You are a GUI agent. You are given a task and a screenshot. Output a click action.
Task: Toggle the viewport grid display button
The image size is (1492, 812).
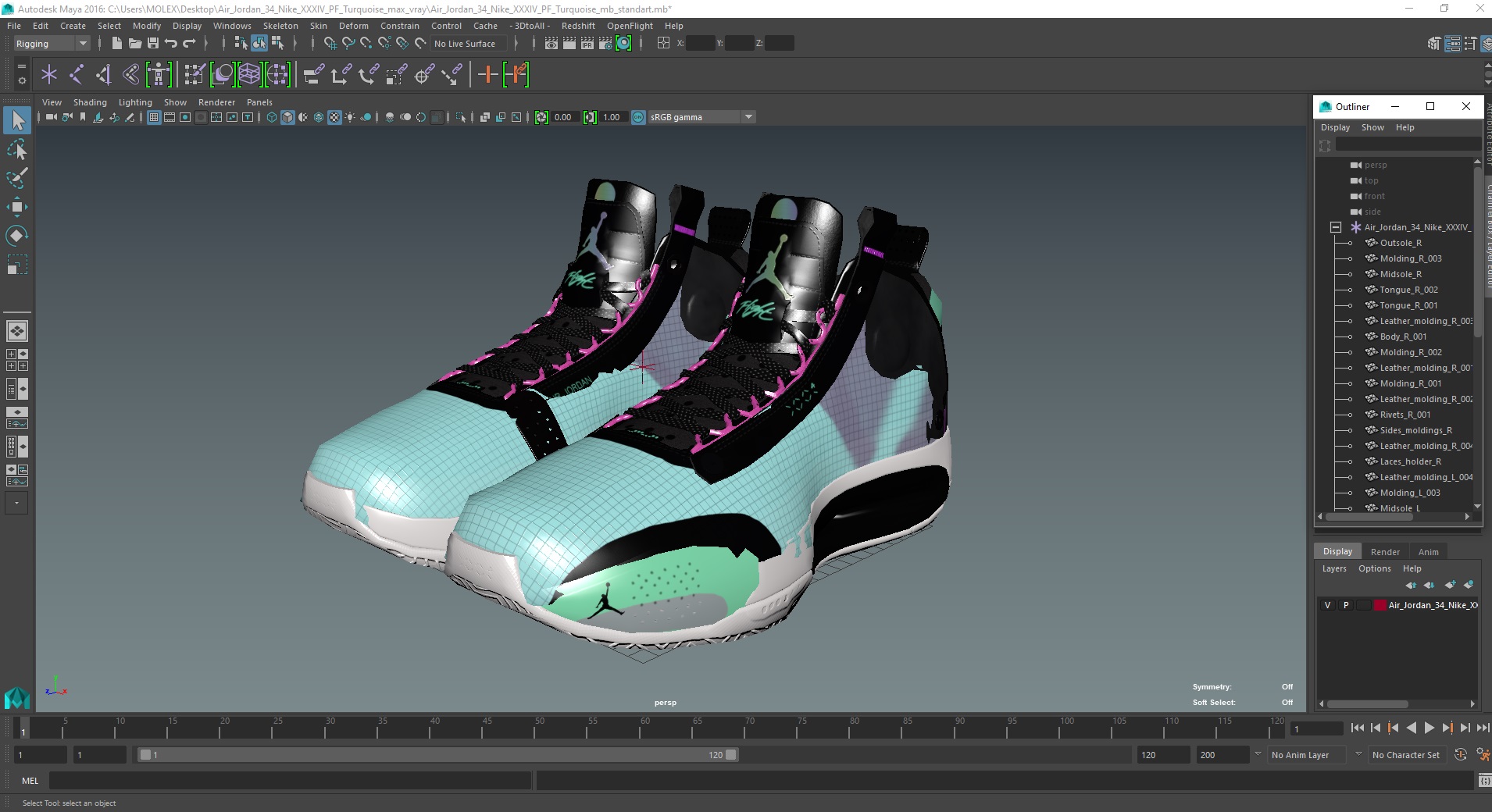pos(154,117)
